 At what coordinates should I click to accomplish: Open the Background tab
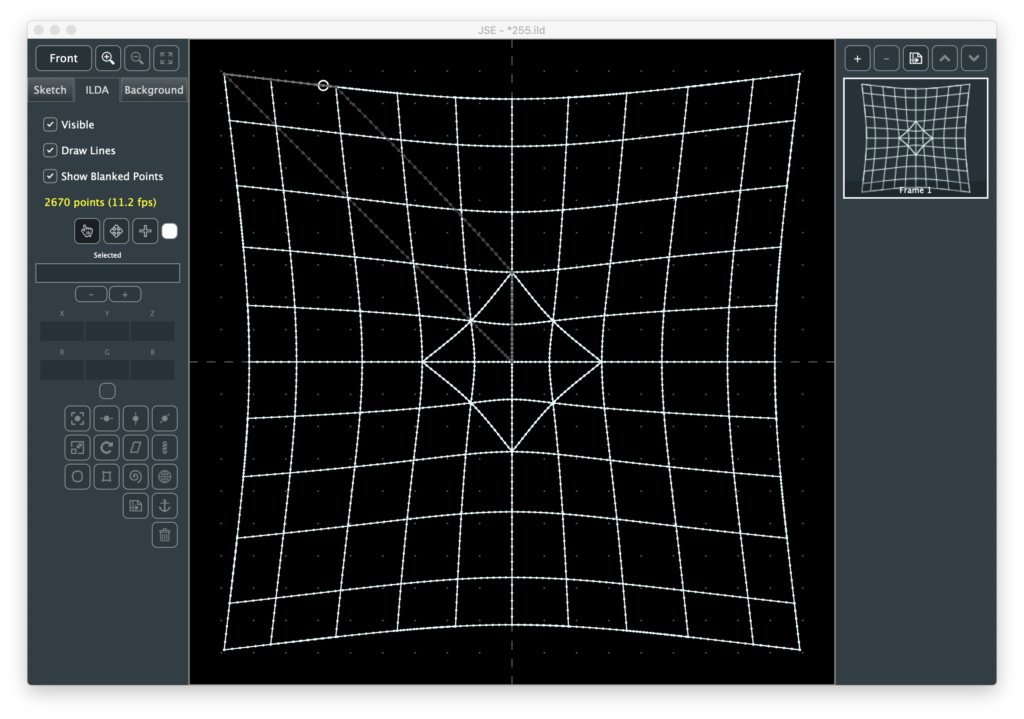[x=154, y=90]
